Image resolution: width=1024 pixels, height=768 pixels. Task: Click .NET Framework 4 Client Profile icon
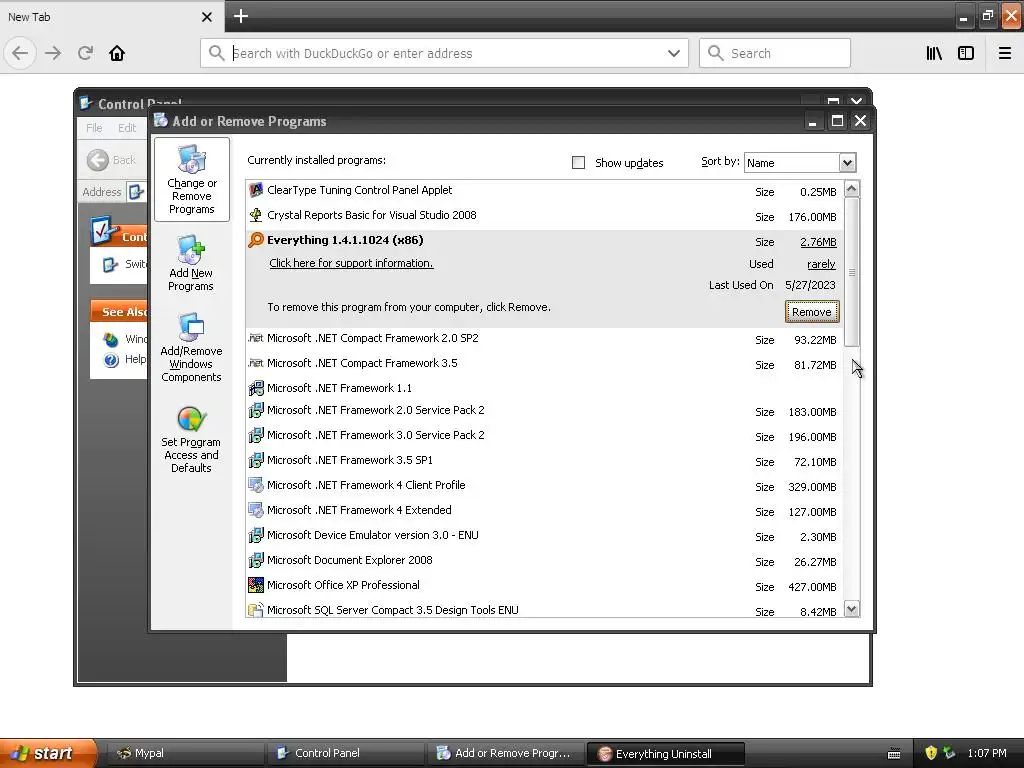pyautogui.click(x=256, y=485)
